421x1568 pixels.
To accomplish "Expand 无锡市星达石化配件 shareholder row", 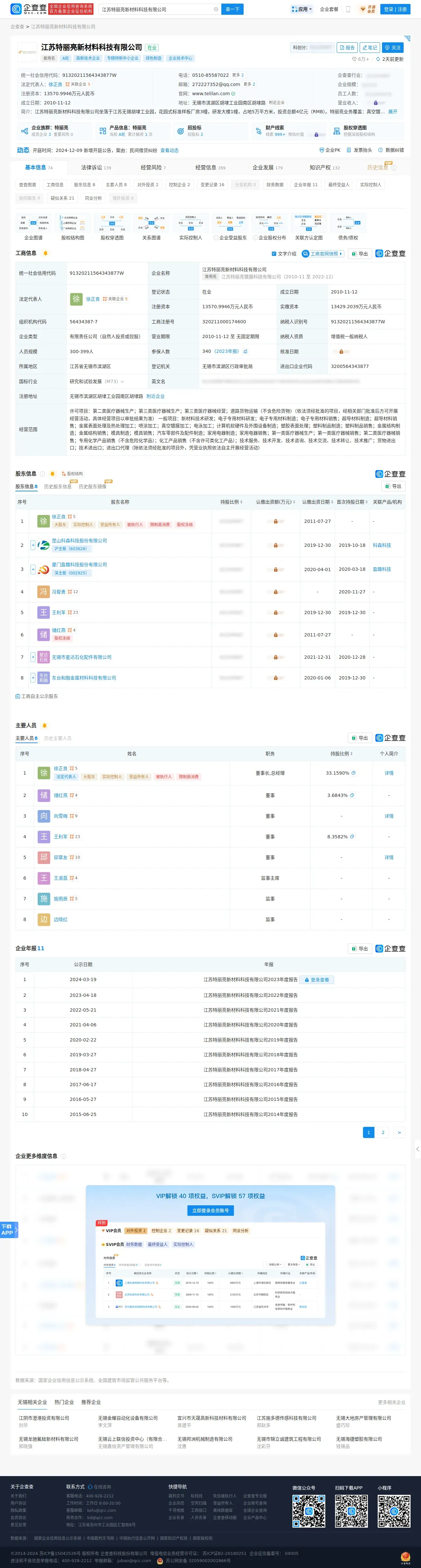I will click(x=33, y=657).
